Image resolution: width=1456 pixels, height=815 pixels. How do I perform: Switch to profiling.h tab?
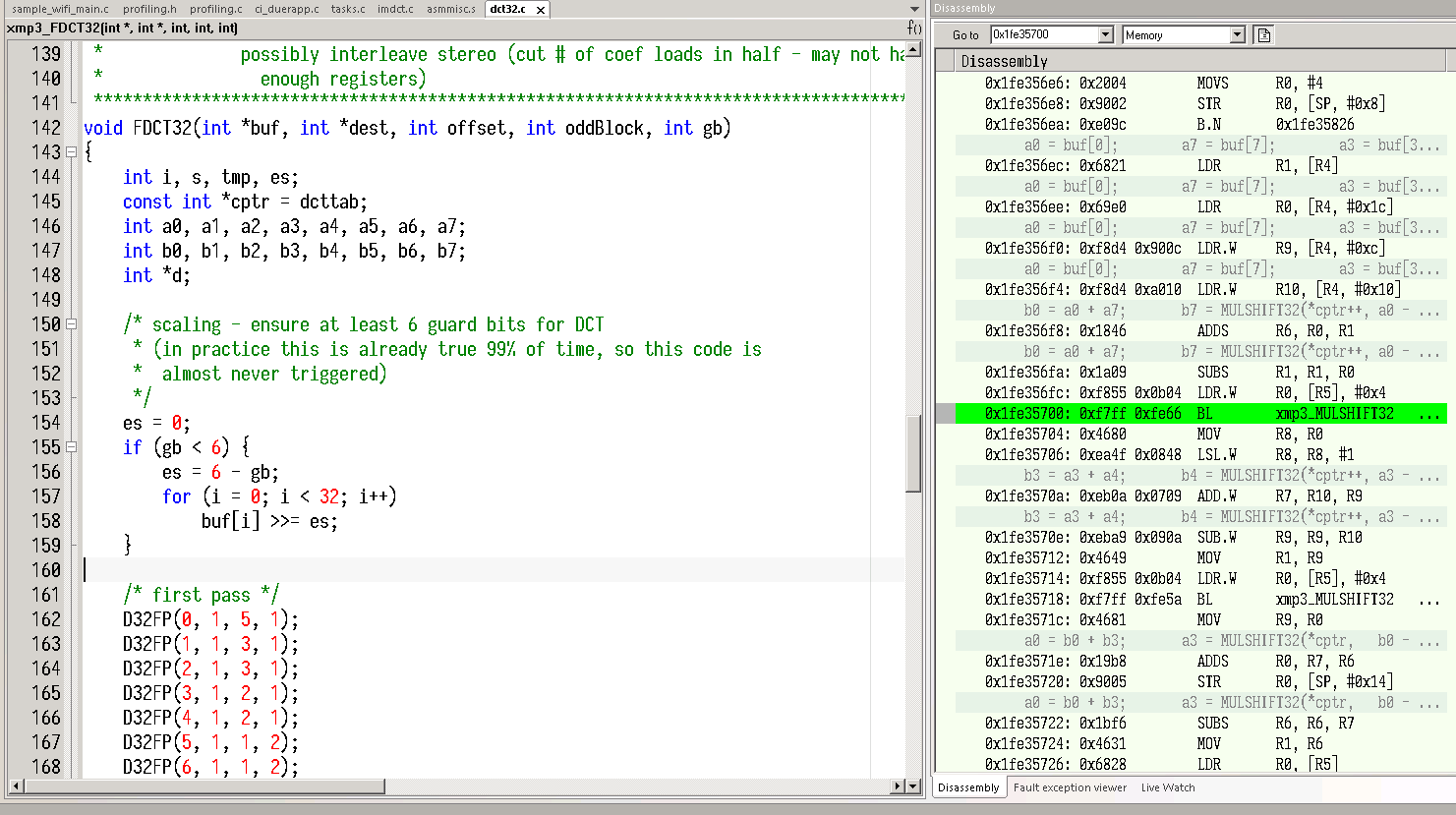click(149, 9)
